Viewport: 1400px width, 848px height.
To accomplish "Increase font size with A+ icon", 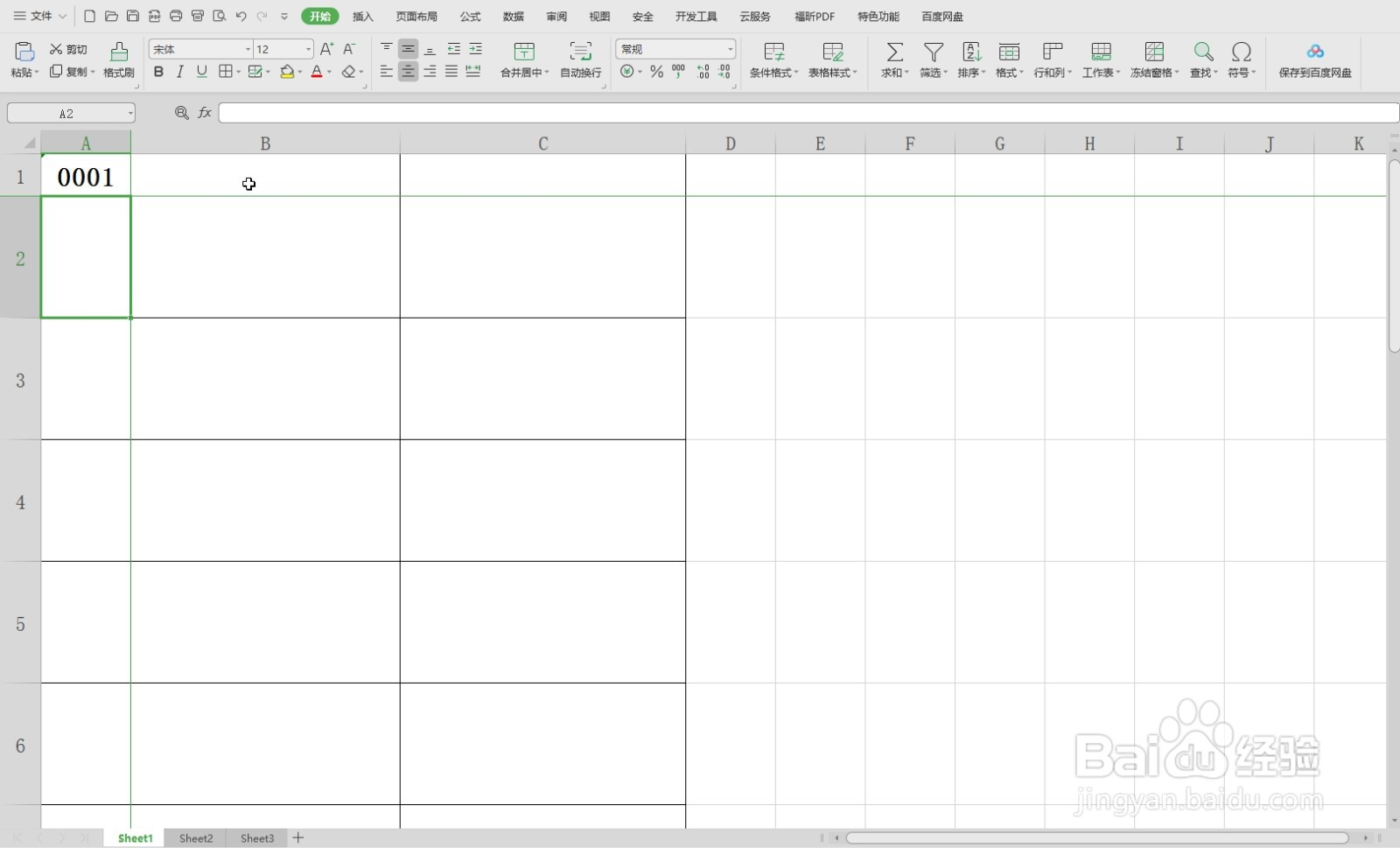I will coord(326,49).
